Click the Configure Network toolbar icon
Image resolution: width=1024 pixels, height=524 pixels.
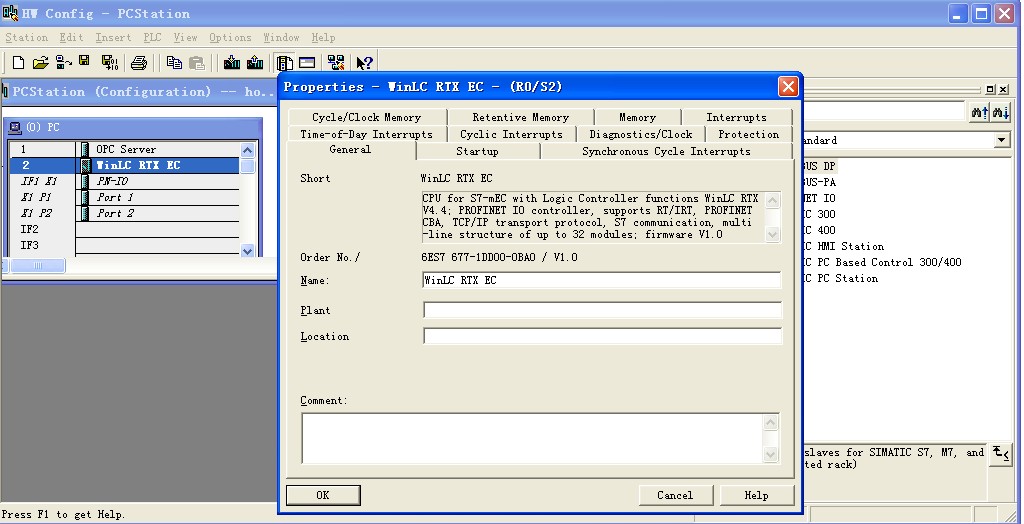pyautogui.click(x=336, y=63)
